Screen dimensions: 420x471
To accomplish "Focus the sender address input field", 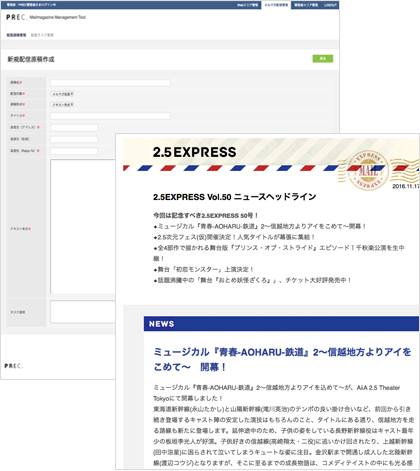I will coord(74,128).
